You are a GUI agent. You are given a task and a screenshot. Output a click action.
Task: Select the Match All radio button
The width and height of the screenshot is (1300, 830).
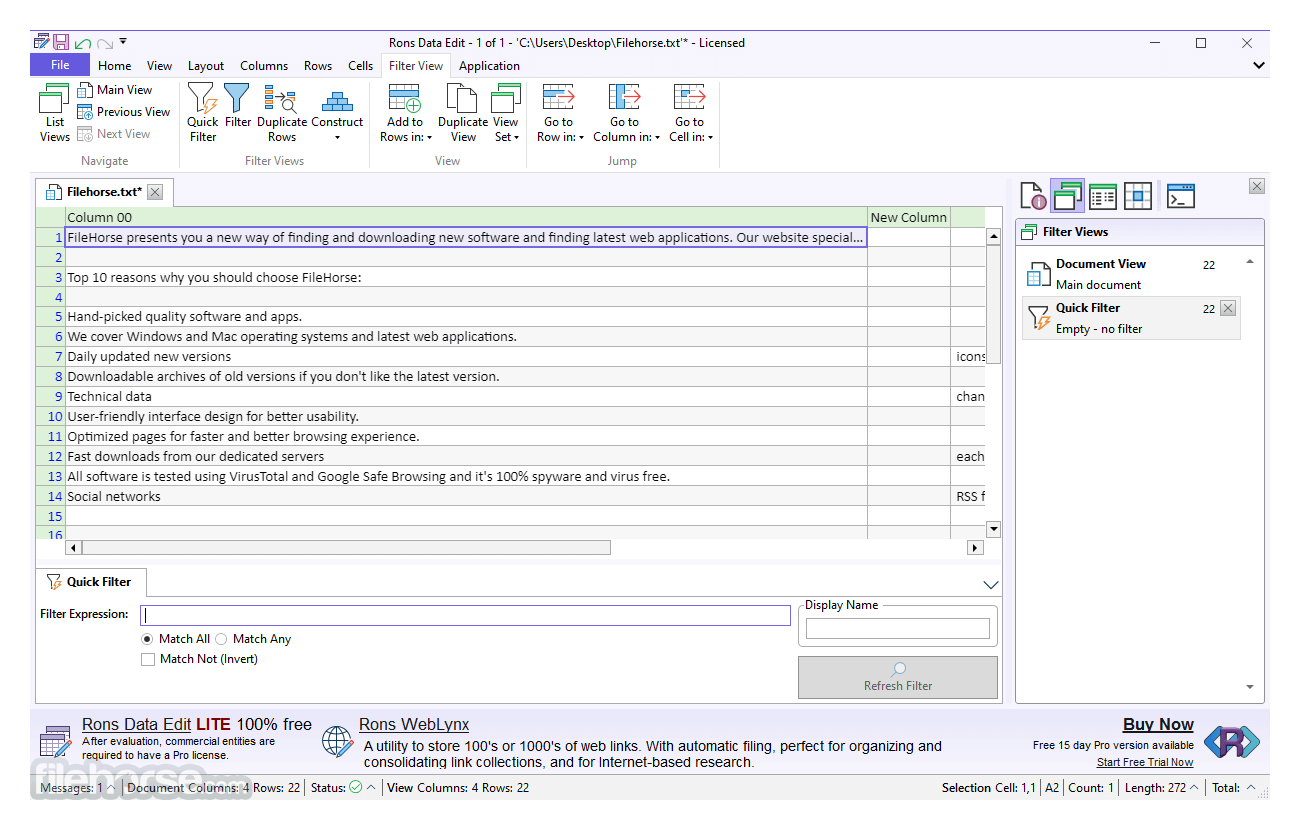tap(148, 639)
